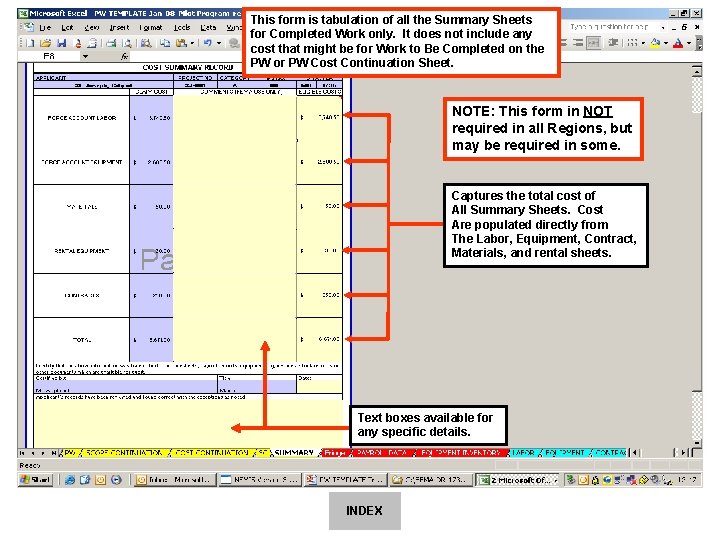This screenshot has width=720, height=540.
Task: Open the File menu
Action: point(45,28)
